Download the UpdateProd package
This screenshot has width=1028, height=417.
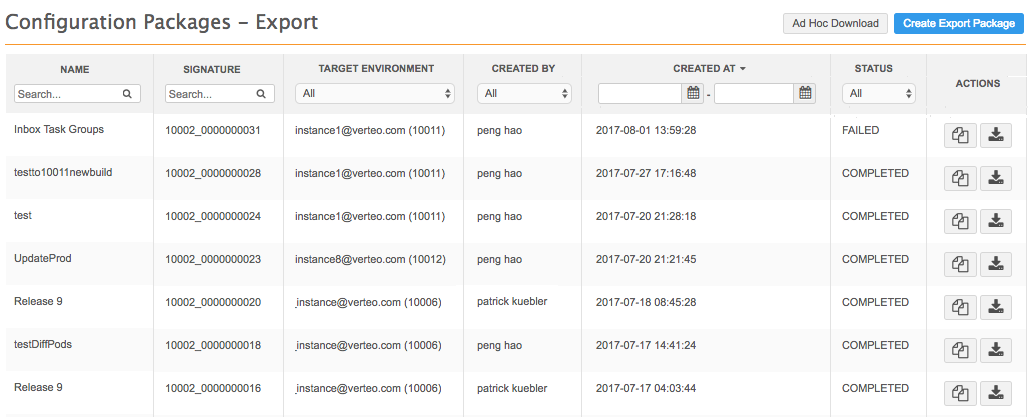point(994,264)
